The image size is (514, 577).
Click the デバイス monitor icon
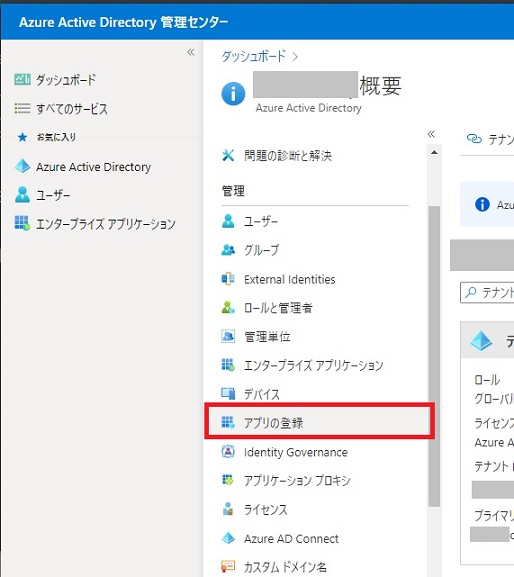click(228, 394)
